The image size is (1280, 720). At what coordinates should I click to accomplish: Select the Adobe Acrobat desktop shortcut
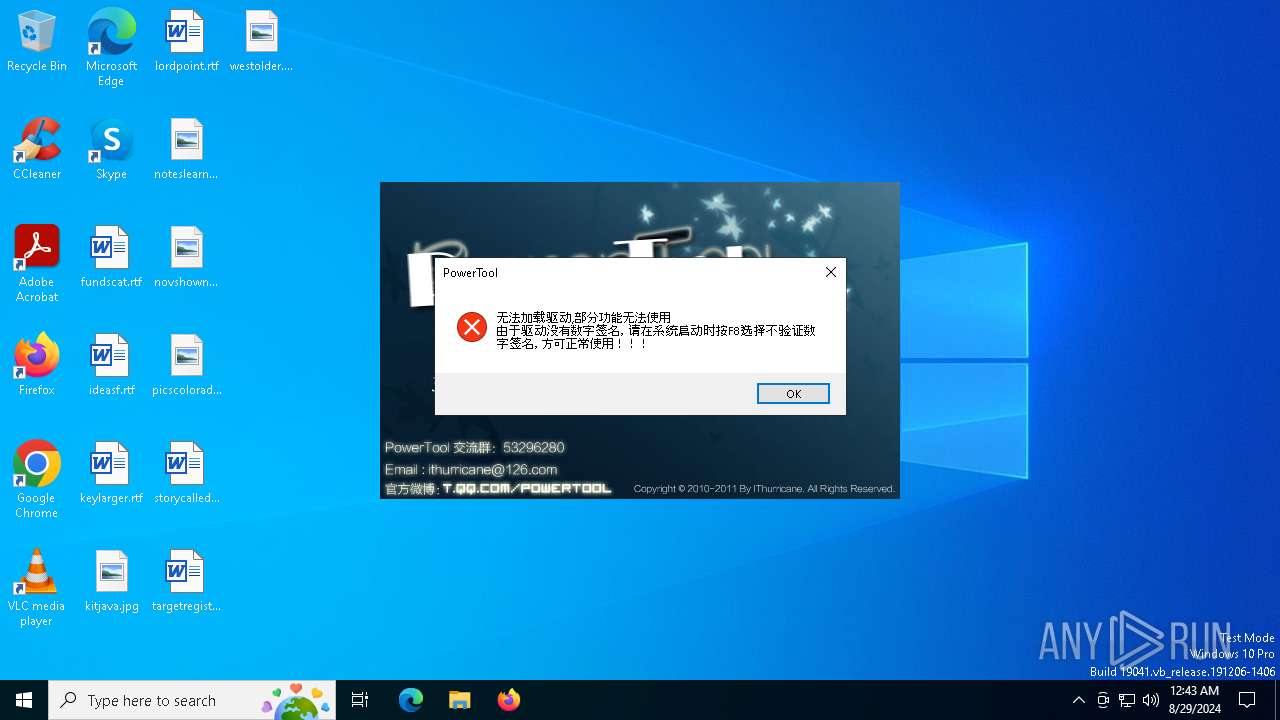(37, 264)
